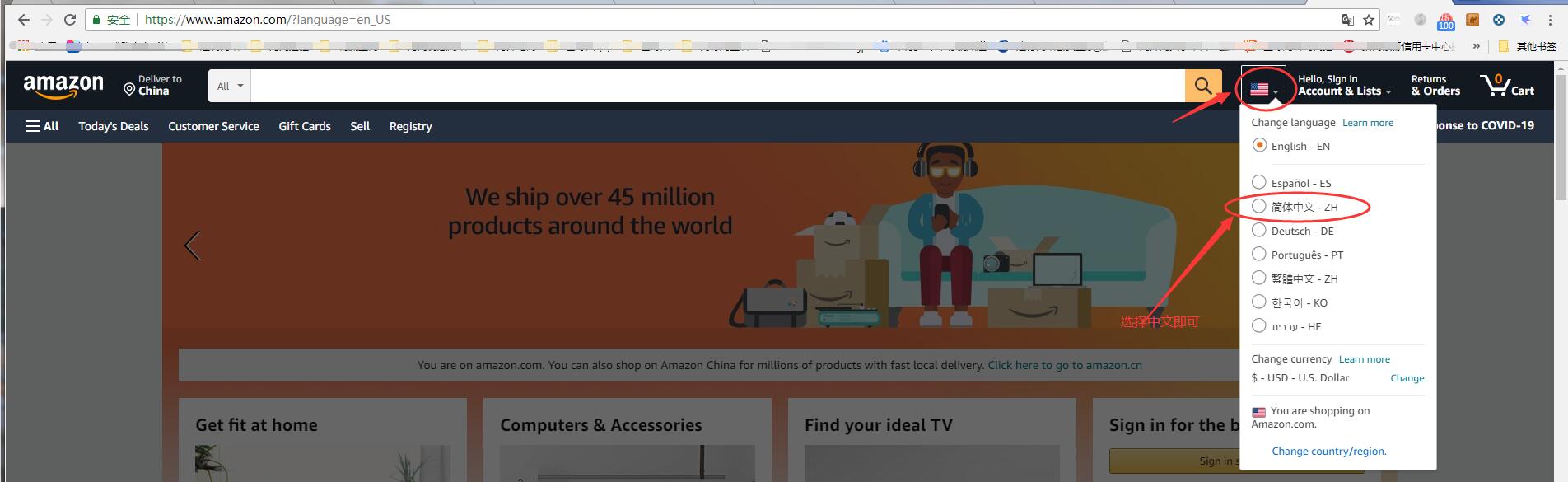1568x482 pixels.
Task: Open the translate page icon in address bar
Action: pos(1347,20)
